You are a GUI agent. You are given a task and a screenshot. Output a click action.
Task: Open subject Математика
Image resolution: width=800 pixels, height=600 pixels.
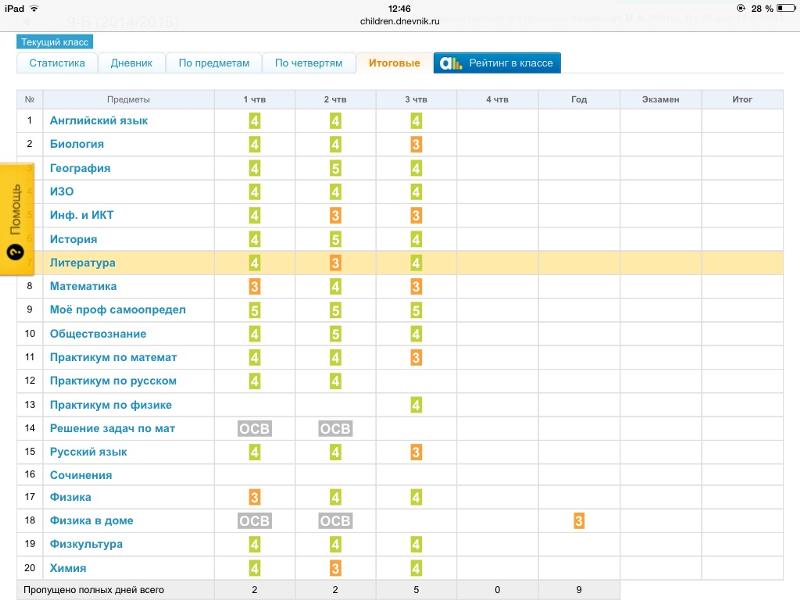click(83, 286)
